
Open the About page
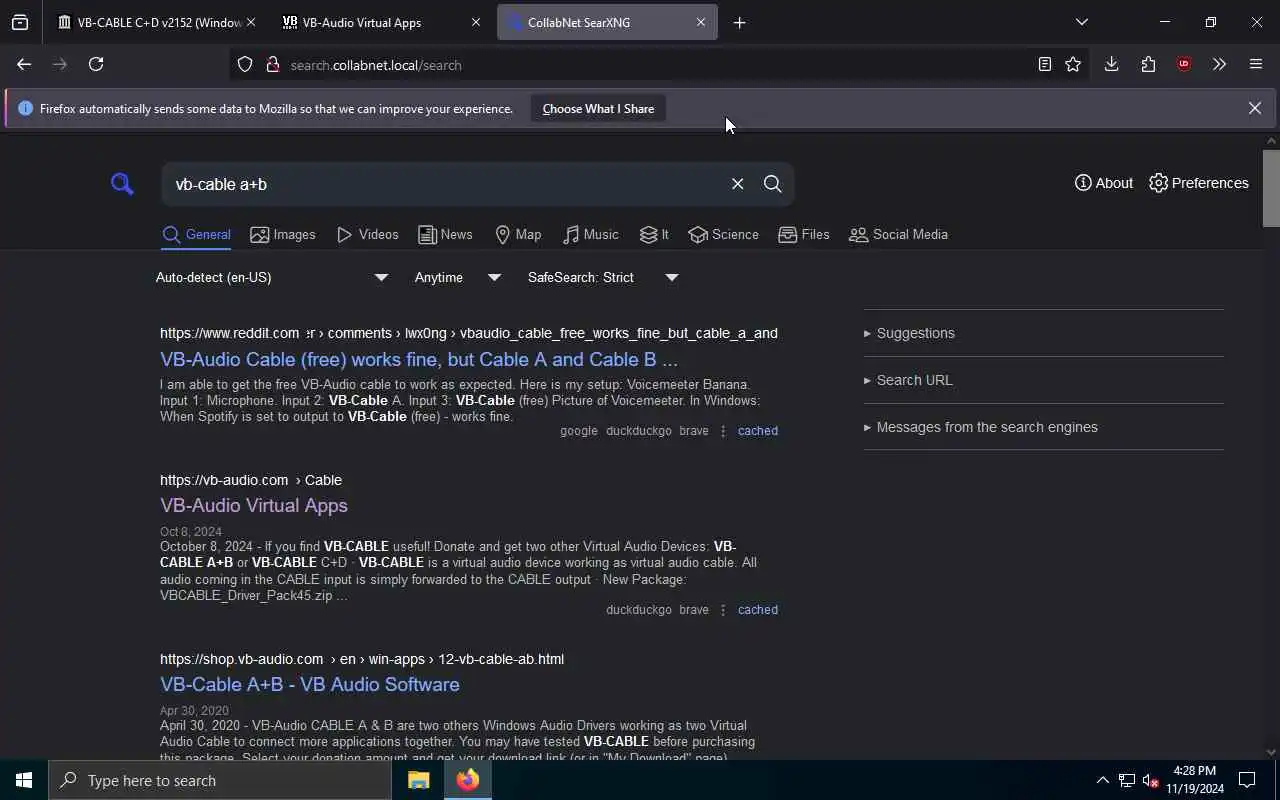click(1103, 183)
